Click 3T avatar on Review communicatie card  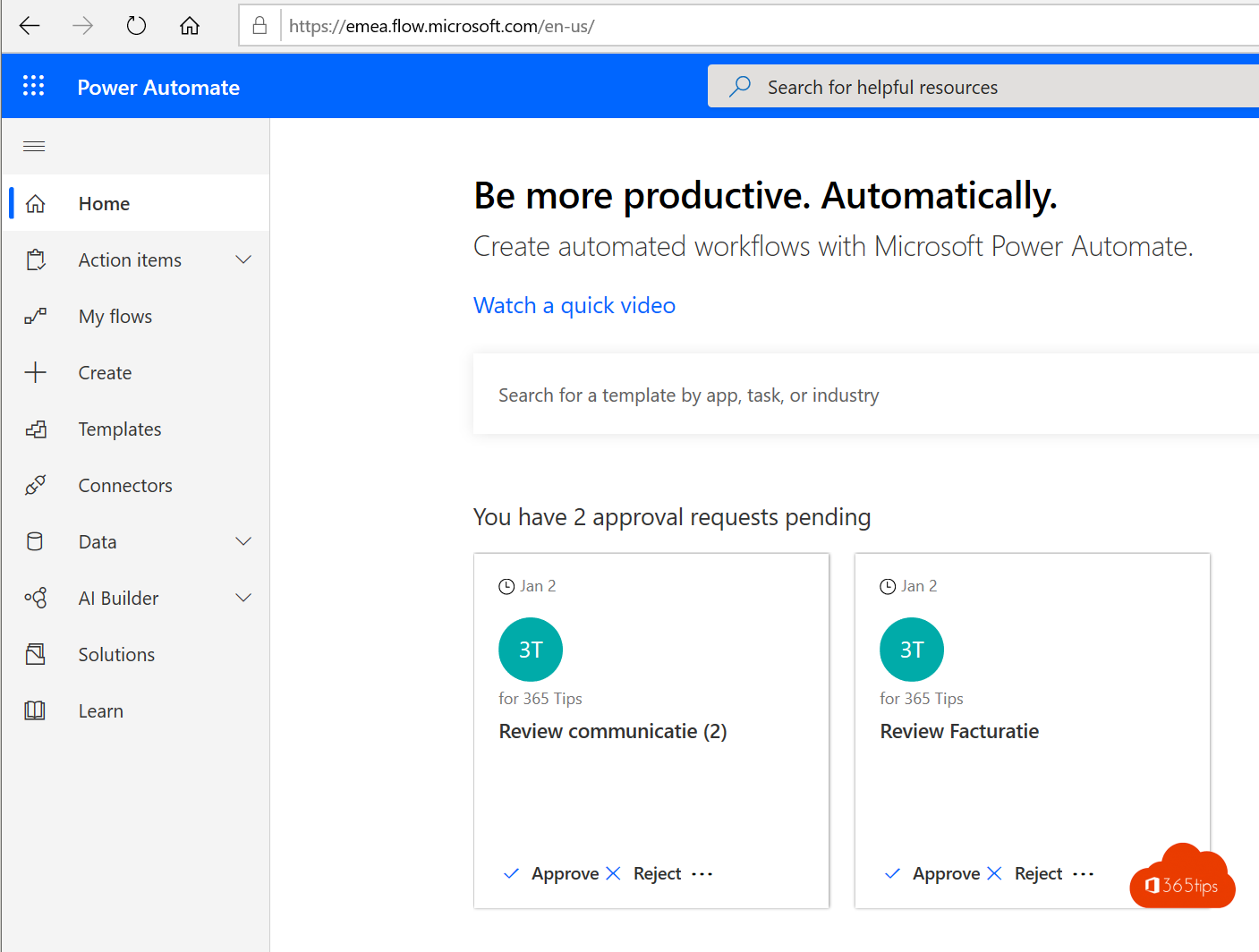[x=531, y=650]
